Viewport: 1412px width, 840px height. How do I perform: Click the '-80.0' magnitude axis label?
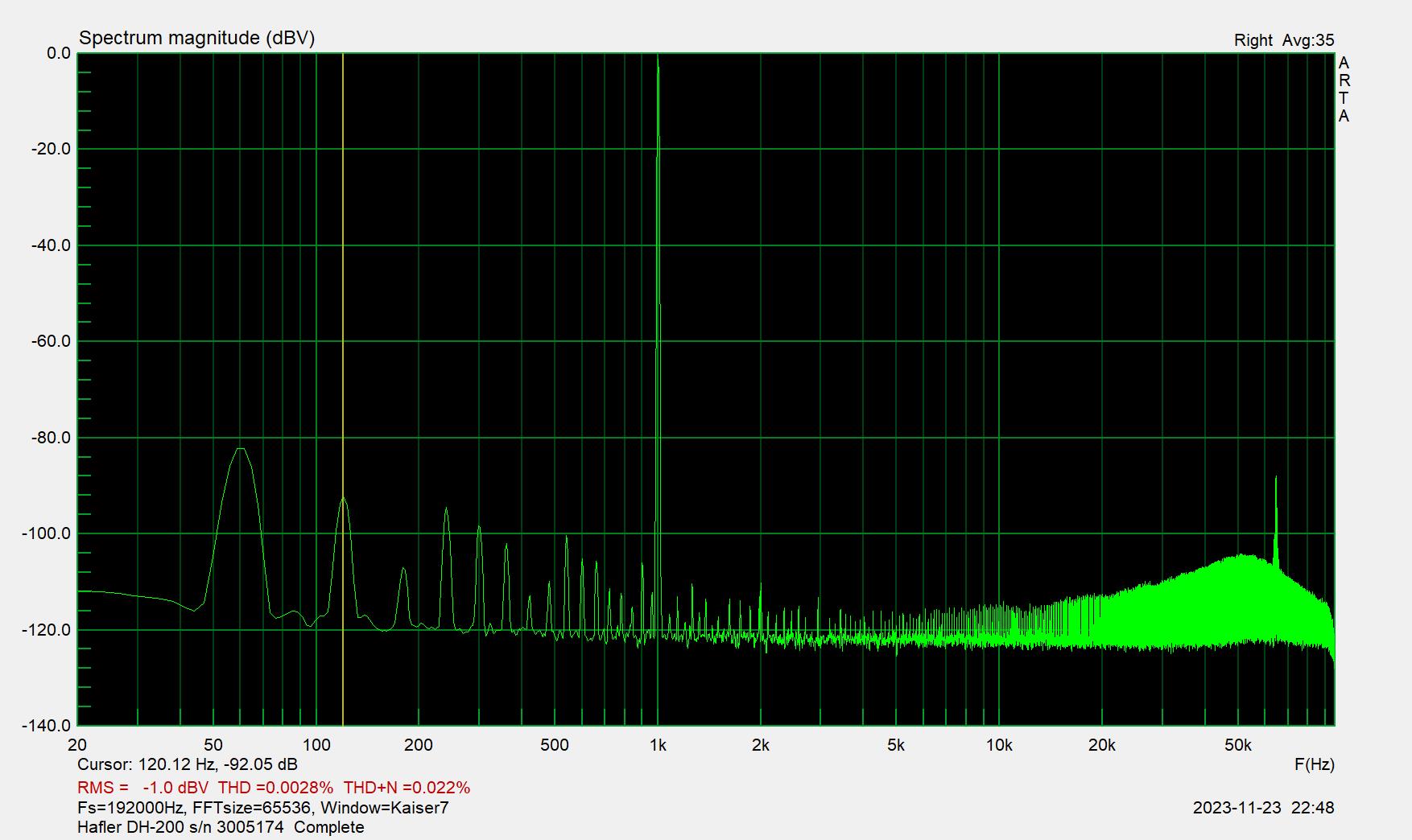tap(52, 438)
